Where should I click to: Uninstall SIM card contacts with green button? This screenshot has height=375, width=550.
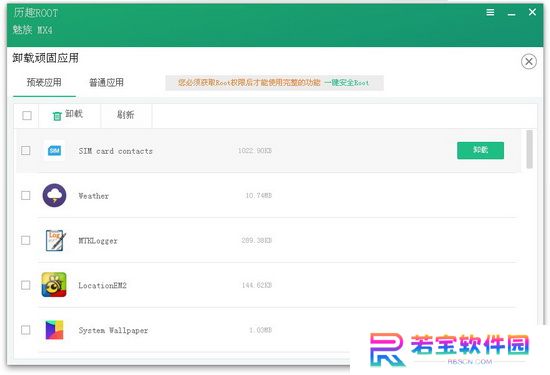(480, 150)
